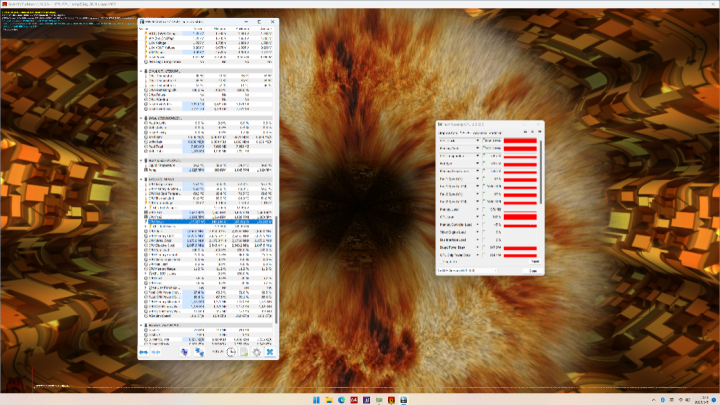Click GPU-Z screenshot camera icon
Image resolution: width=720 pixels, height=405 pixels.
[x=525, y=132]
